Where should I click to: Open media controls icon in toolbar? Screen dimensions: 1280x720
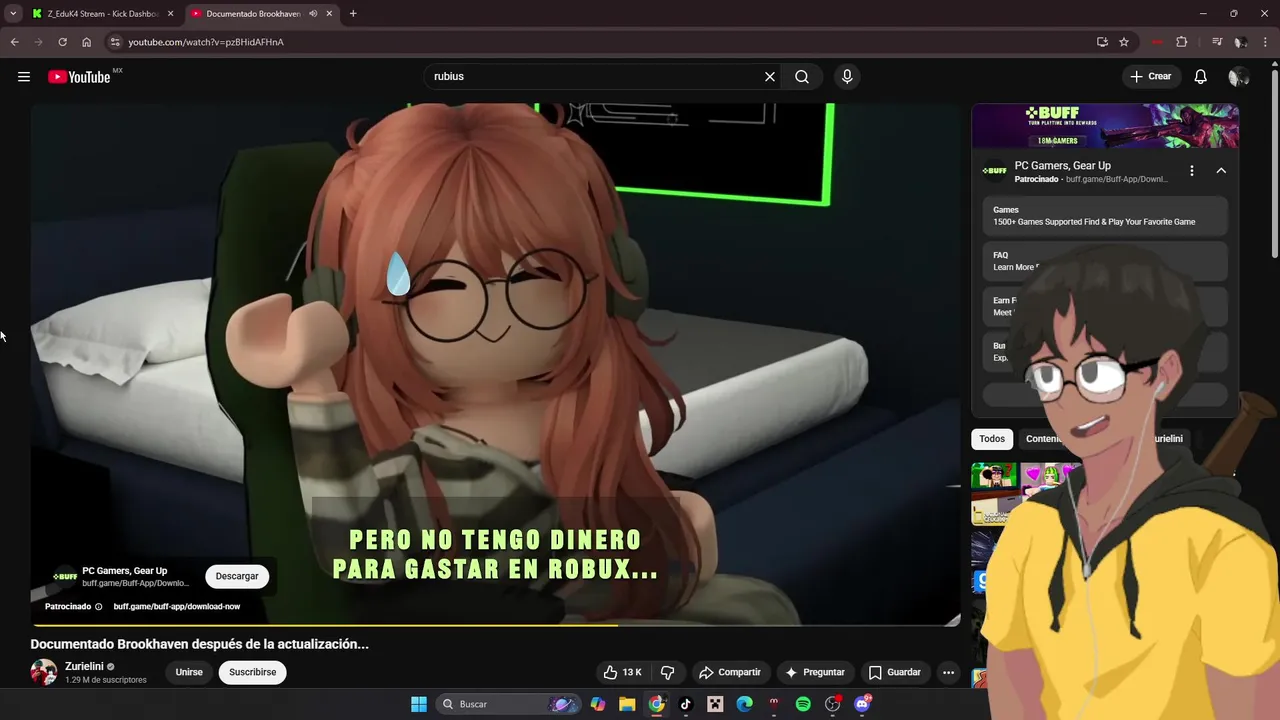click(x=1216, y=42)
